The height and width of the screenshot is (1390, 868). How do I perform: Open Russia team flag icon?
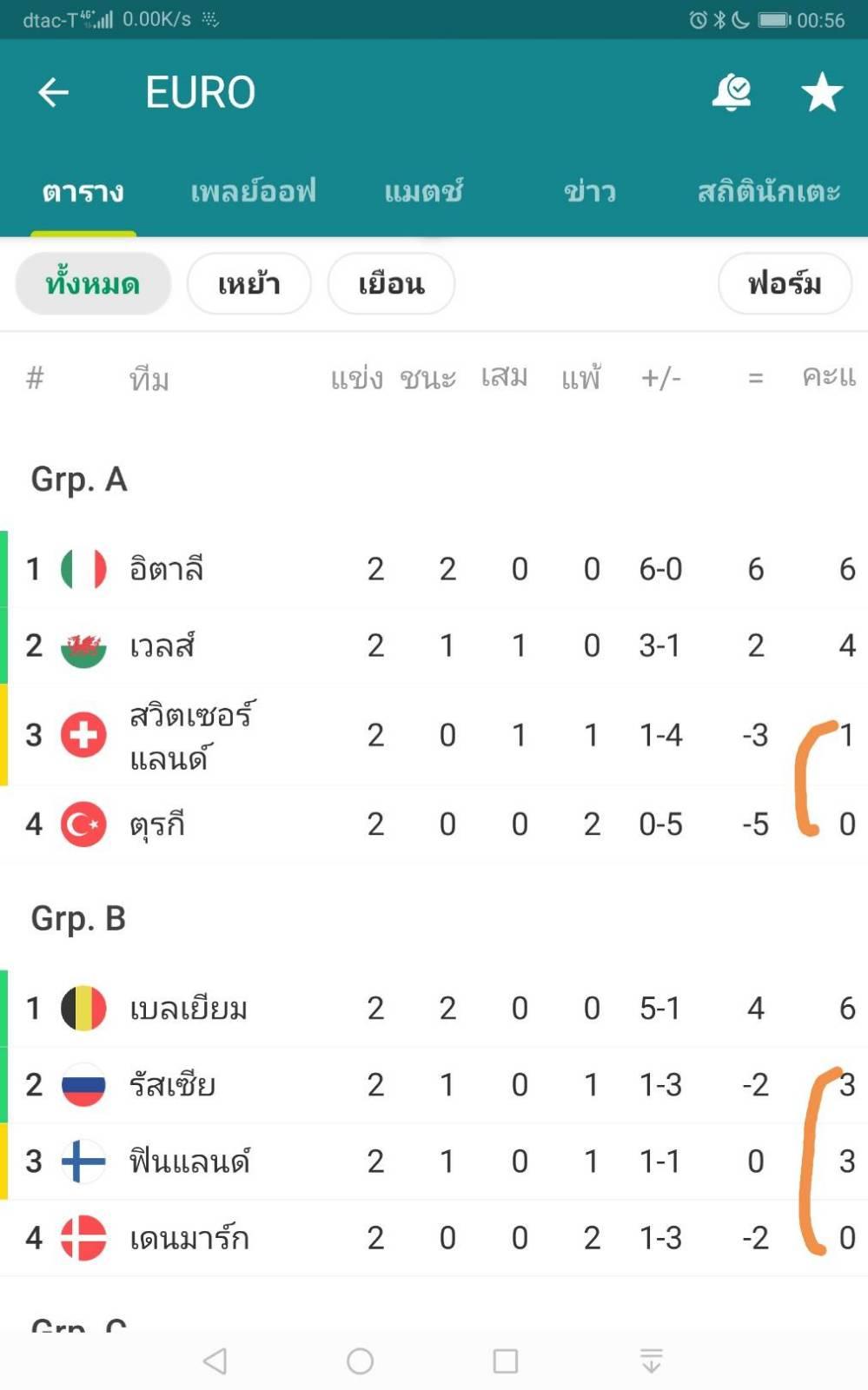tap(83, 1084)
